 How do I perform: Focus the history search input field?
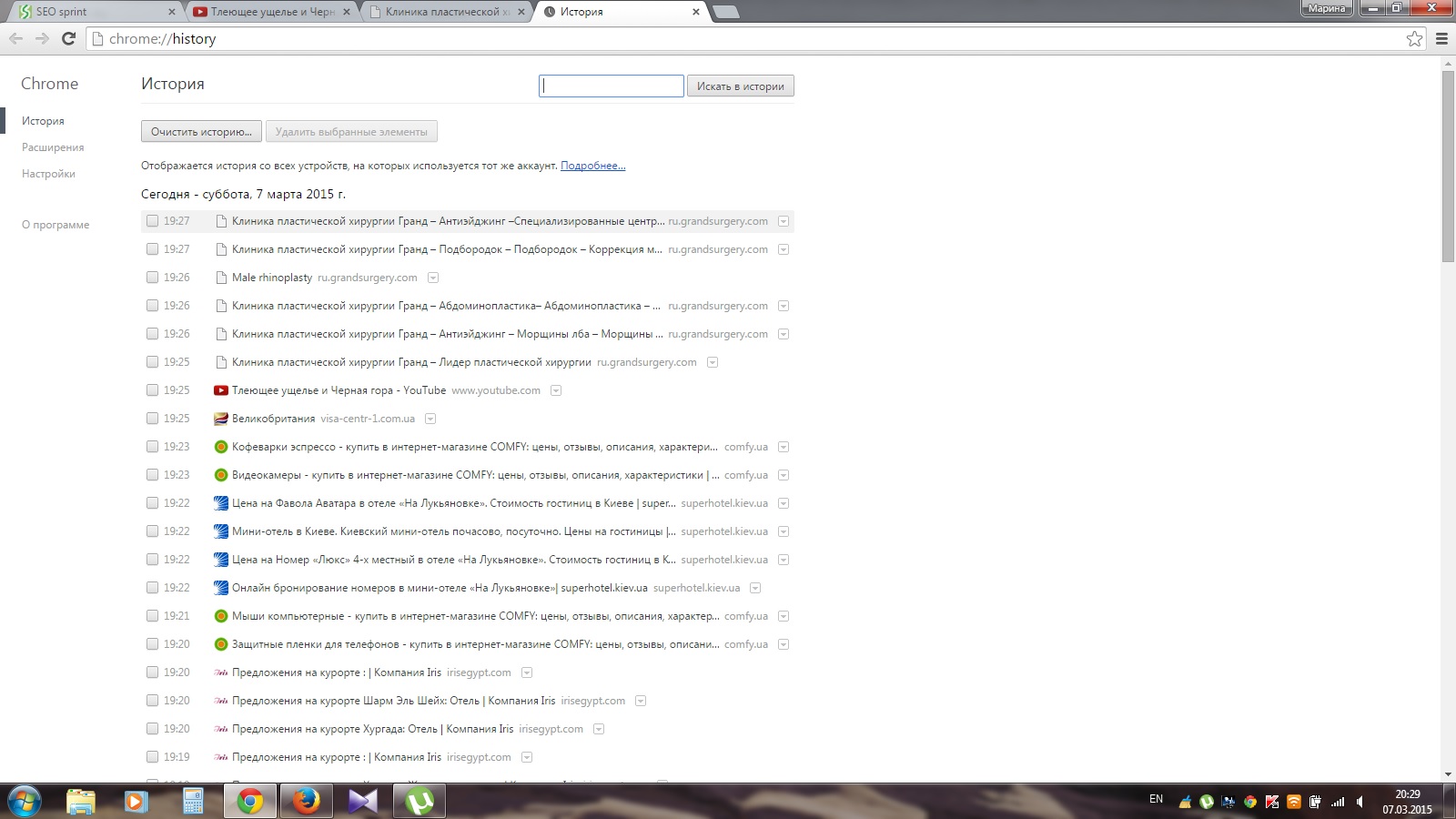coord(612,86)
